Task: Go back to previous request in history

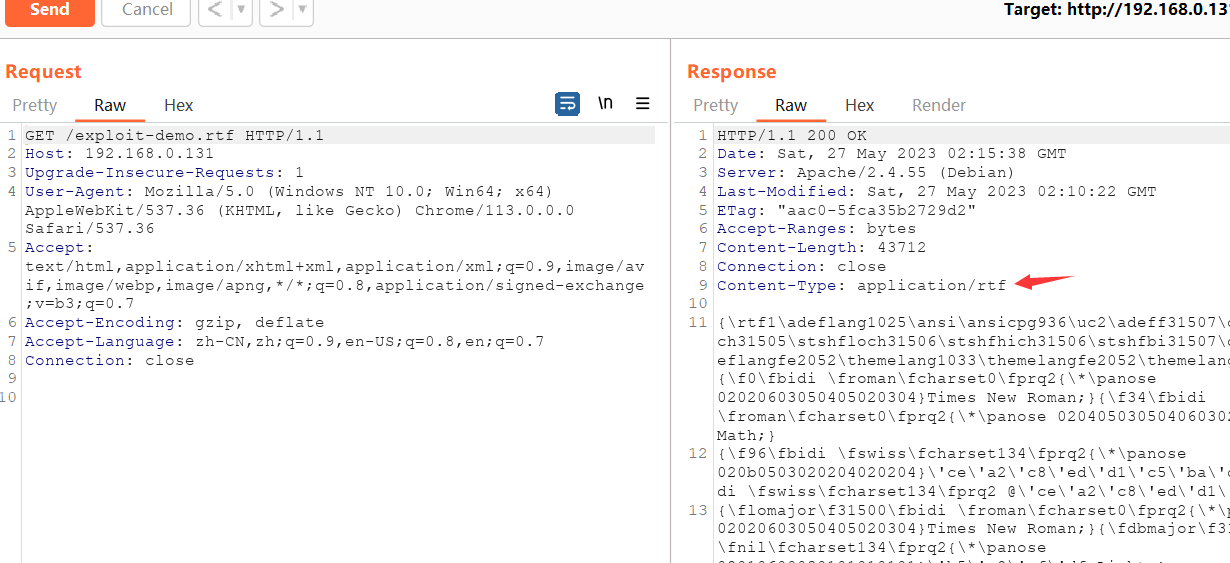Action: [x=215, y=10]
